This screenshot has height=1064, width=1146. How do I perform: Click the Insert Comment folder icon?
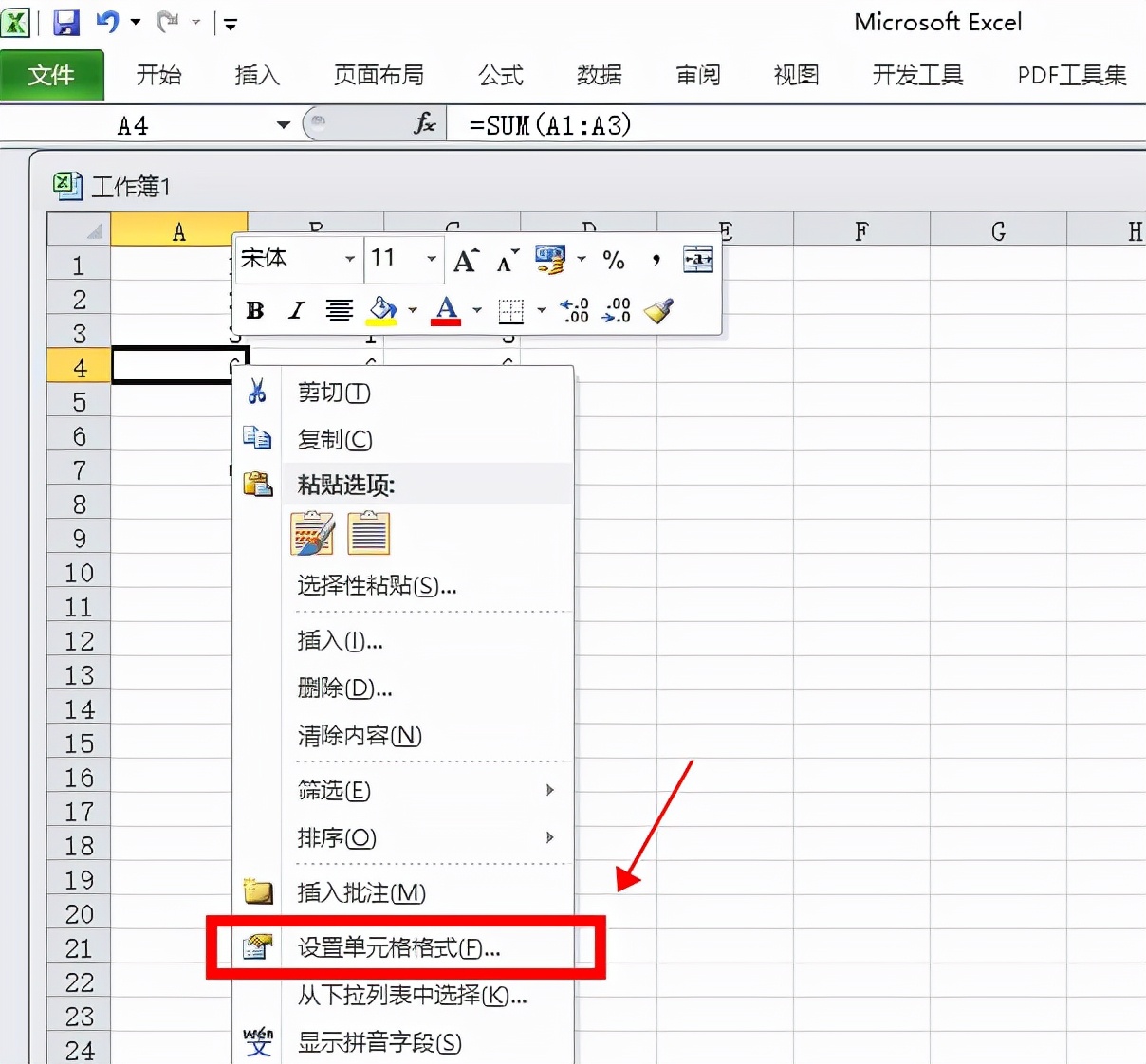pyautogui.click(x=258, y=890)
